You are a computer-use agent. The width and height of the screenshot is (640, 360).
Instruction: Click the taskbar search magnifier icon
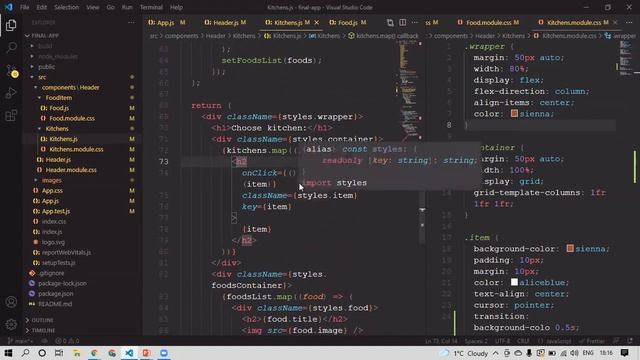coord(25,353)
